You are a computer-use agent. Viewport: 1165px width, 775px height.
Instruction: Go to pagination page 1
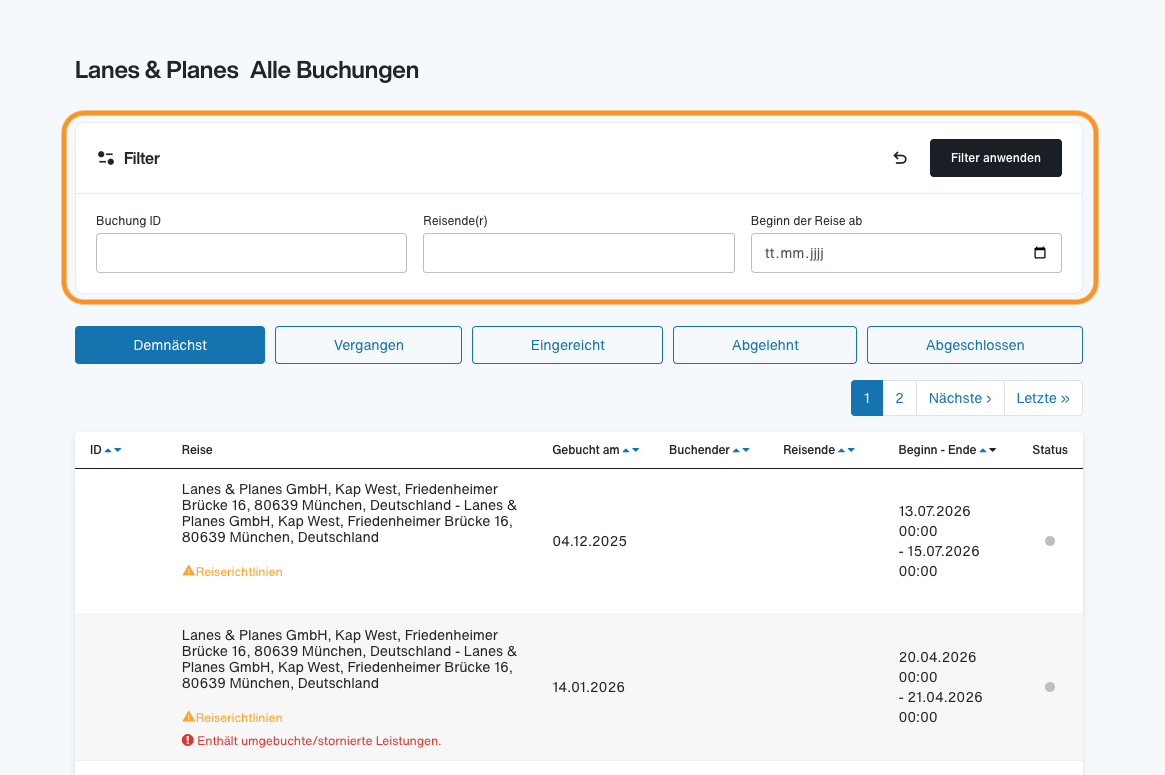(x=867, y=398)
